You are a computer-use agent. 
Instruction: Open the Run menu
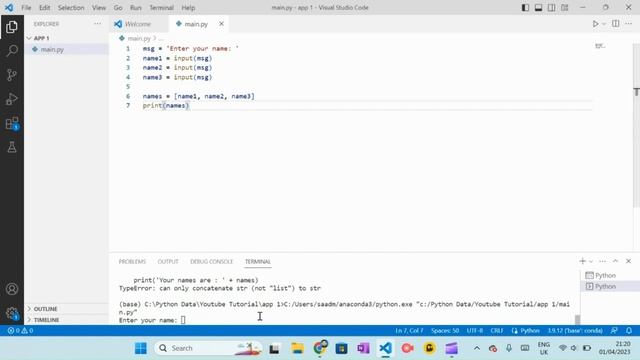(136, 8)
